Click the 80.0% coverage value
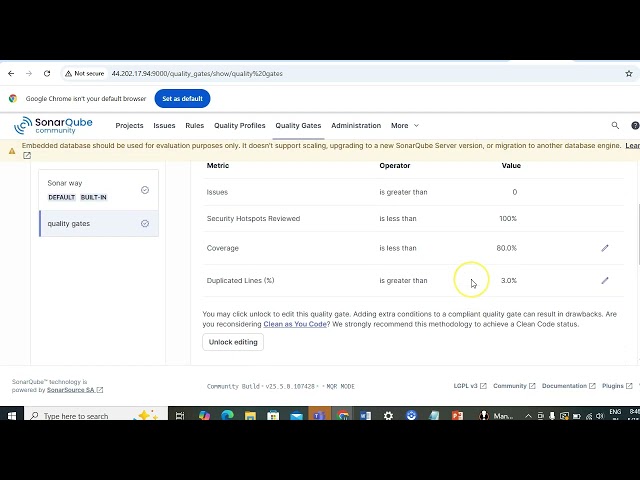640x480 pixels. [x=507, y=248]
